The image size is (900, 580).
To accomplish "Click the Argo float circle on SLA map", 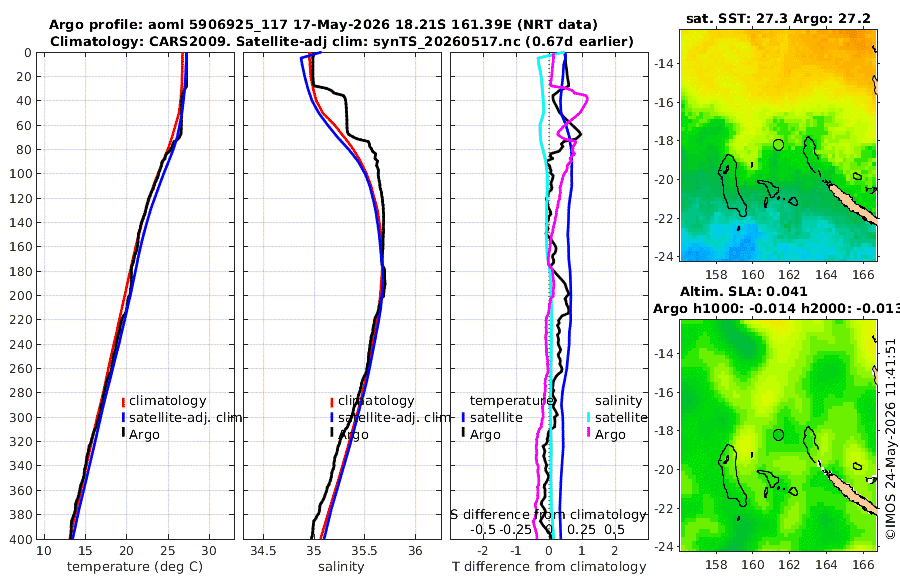I will [778, 435].
